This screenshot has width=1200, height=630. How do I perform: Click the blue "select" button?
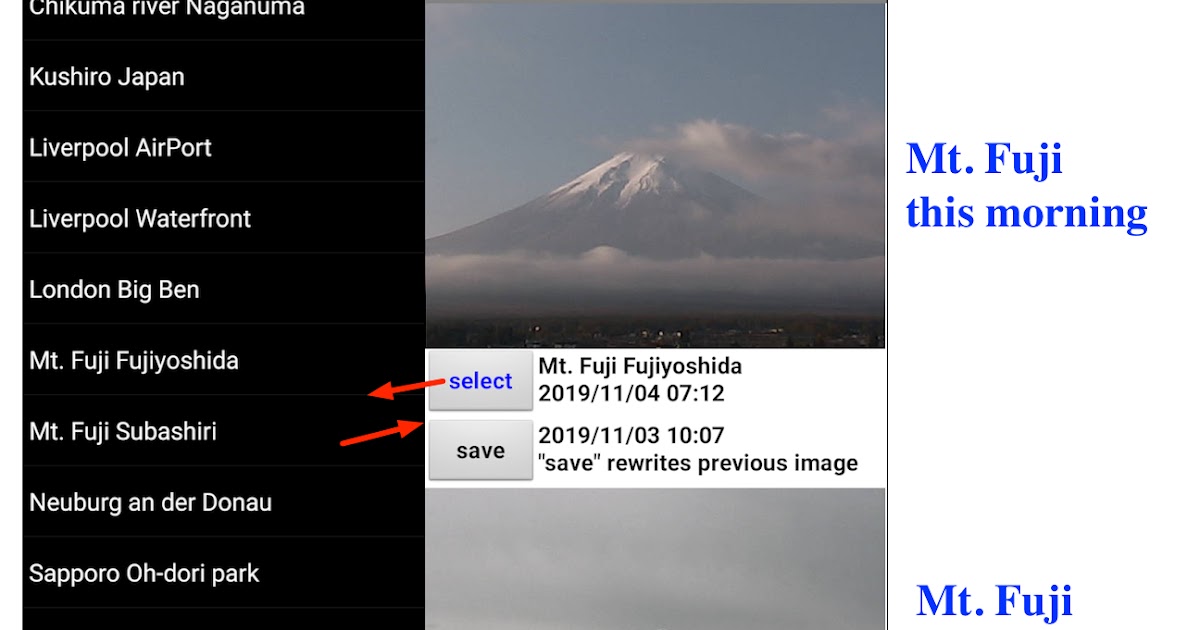(480, 381)
